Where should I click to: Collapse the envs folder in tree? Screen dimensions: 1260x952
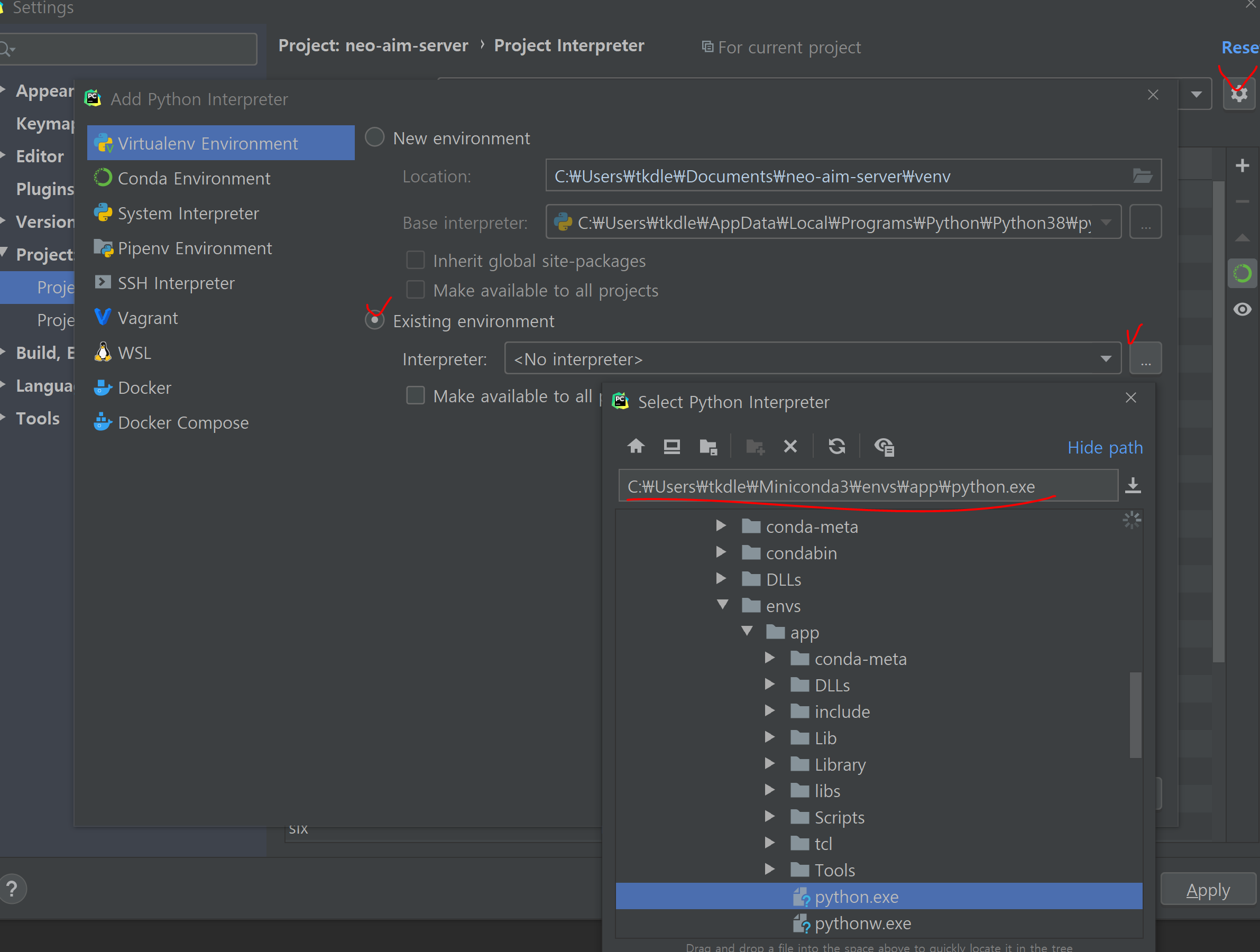point(722,605)
